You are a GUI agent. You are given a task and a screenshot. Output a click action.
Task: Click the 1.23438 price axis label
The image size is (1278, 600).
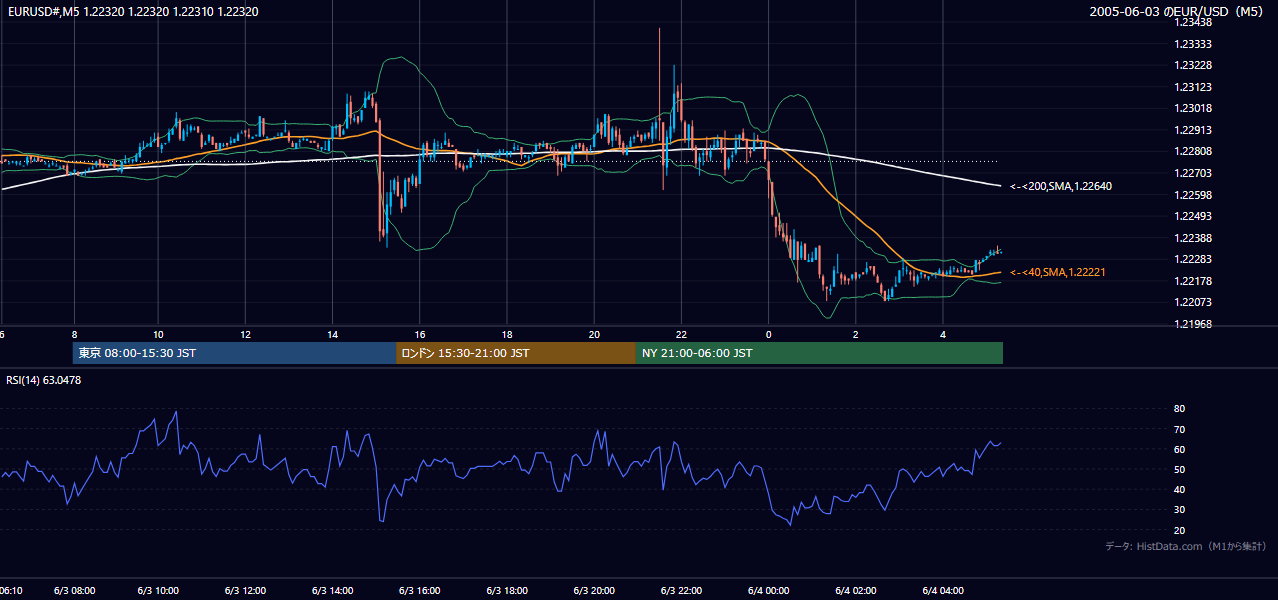pos(1194,23)
